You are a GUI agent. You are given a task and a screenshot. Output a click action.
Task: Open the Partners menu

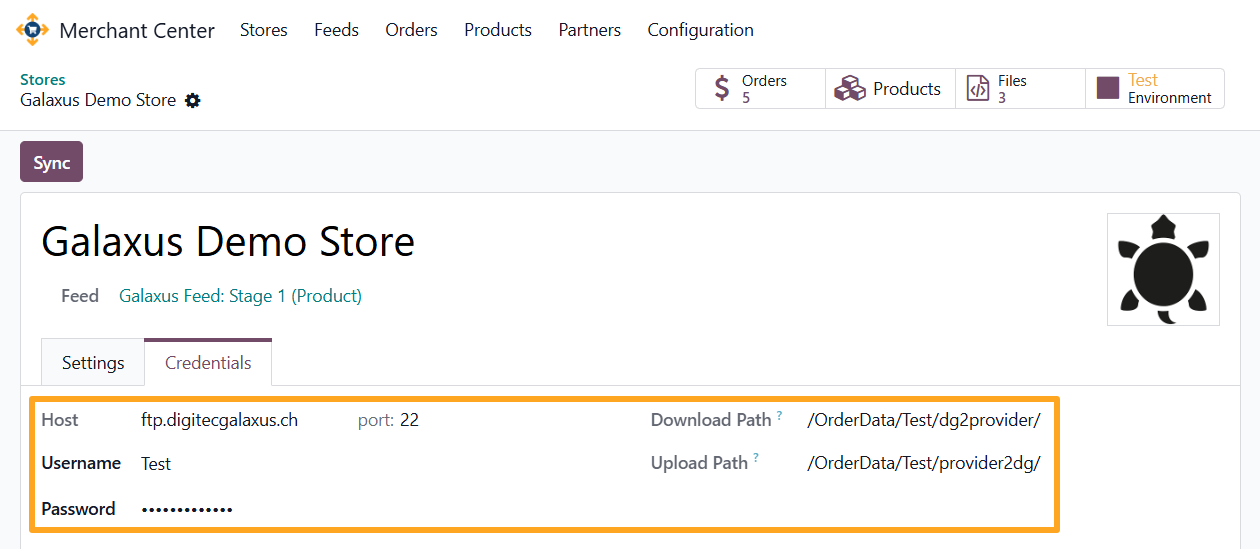pos(590,30)
